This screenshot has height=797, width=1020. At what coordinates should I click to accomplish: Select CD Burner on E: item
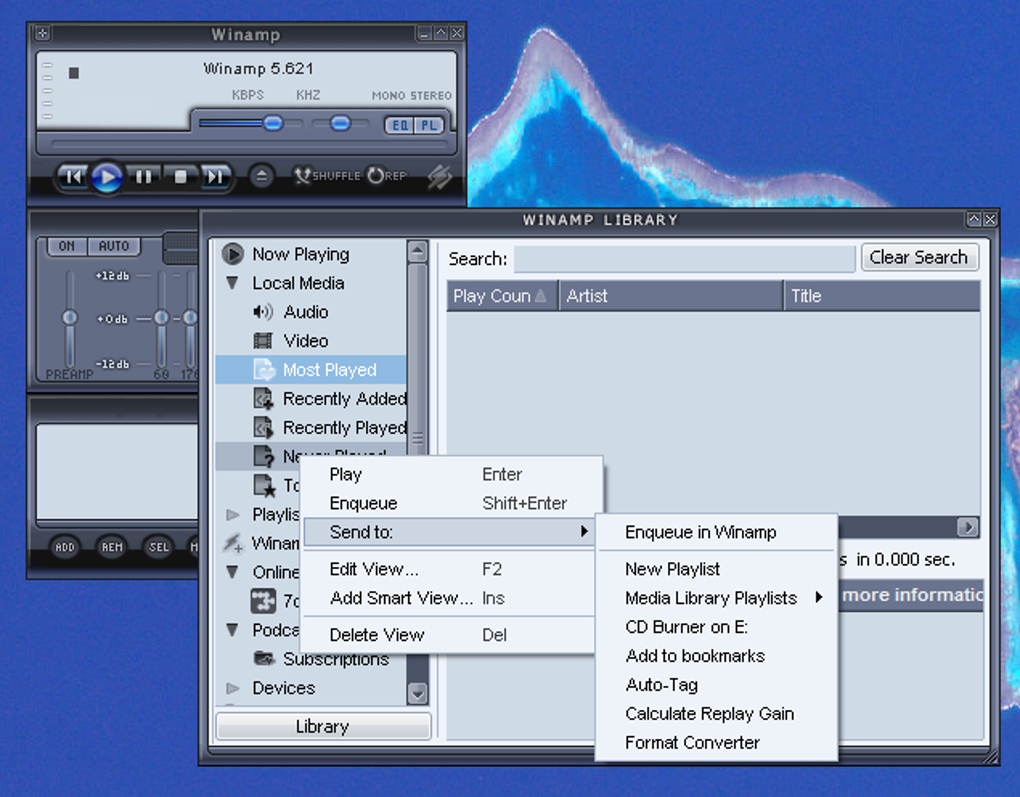[x=716, y=627]
